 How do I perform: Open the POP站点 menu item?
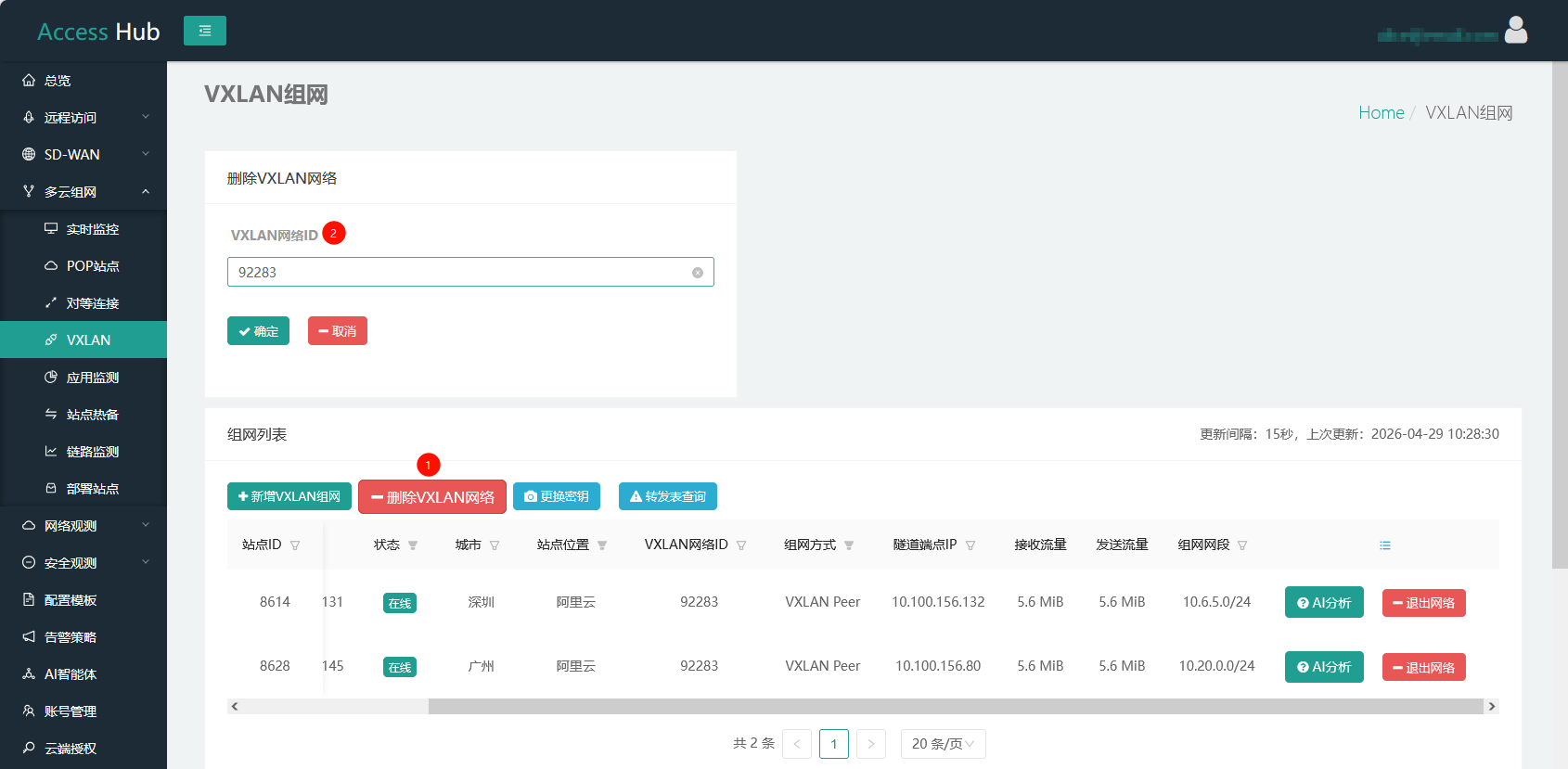click(x=84, y=266)
